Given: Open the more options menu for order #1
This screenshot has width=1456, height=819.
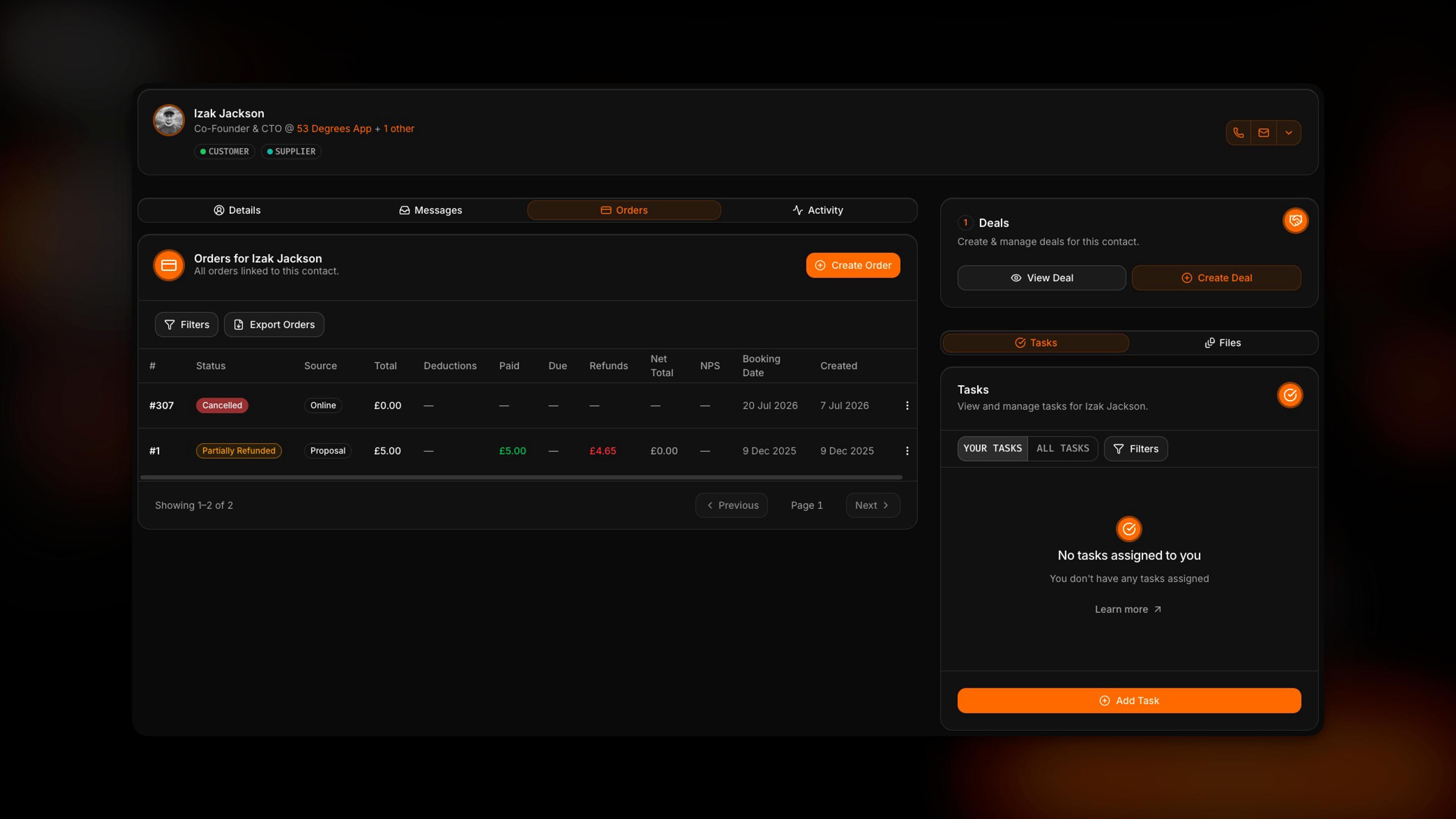Looking at the screenshot, I should click(x=907, y=451).
